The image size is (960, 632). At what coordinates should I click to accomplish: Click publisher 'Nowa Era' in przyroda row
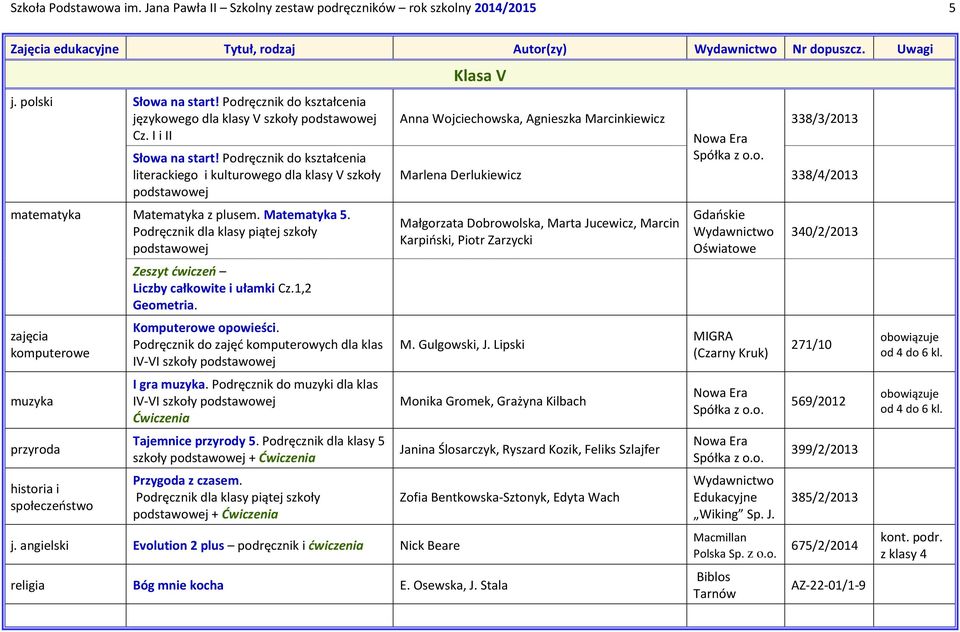tap(729, 450)
